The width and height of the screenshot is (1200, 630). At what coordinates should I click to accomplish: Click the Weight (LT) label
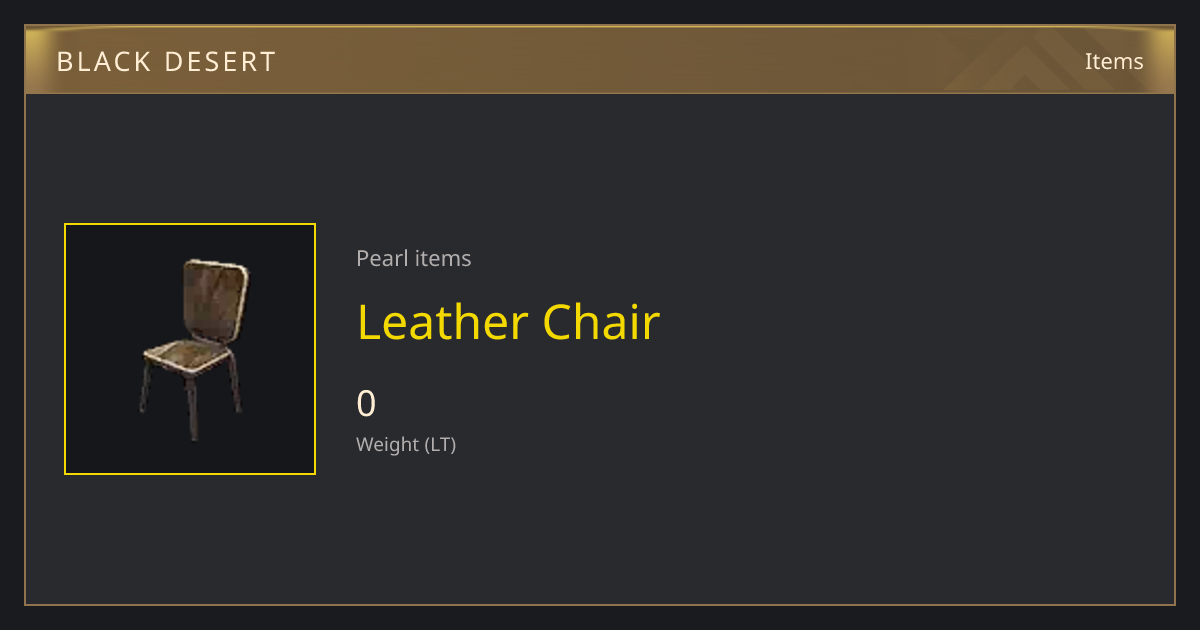[406, 445]
